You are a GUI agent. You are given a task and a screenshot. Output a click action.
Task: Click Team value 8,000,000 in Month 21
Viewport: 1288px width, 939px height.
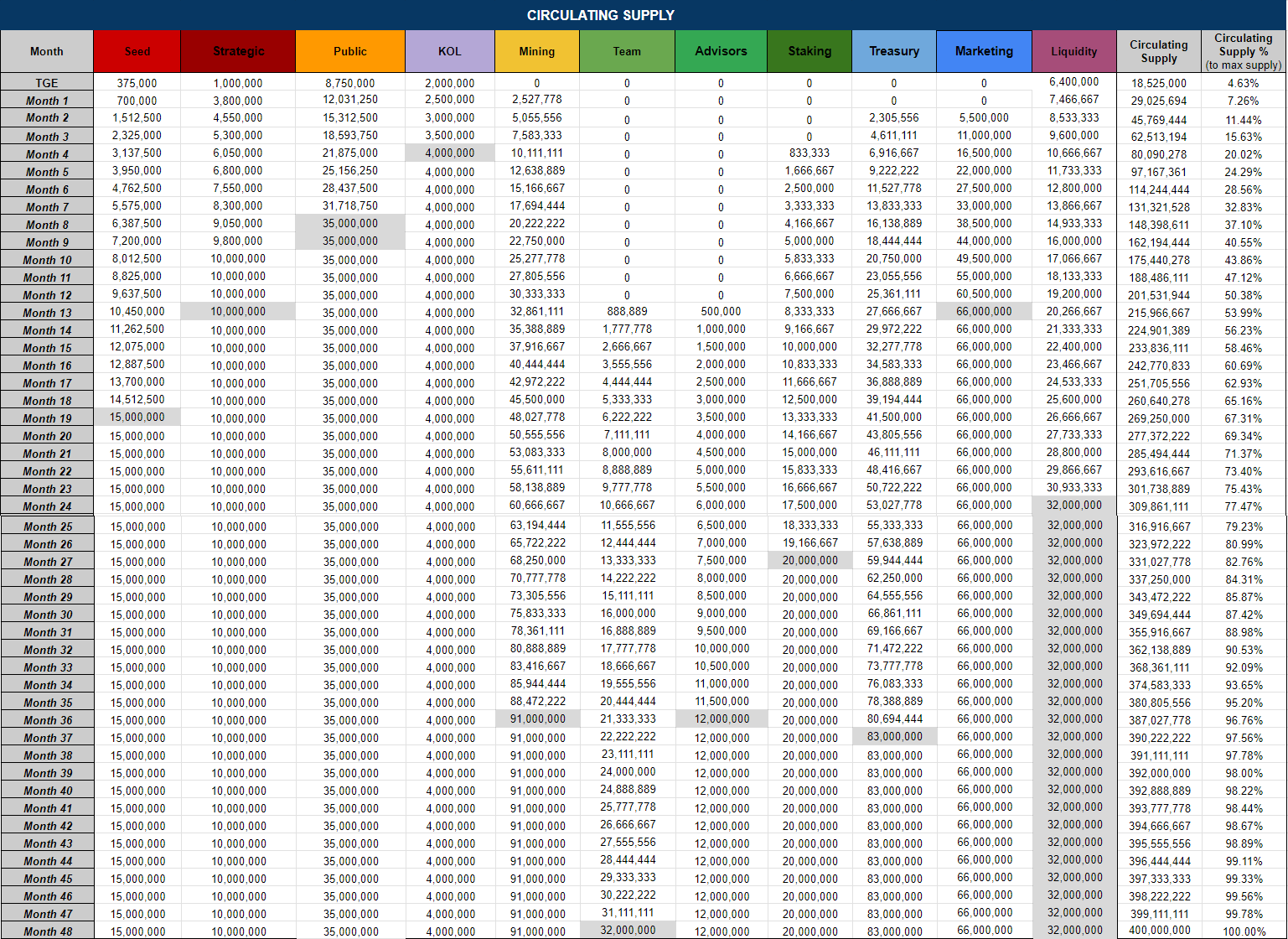pos(627,452)
